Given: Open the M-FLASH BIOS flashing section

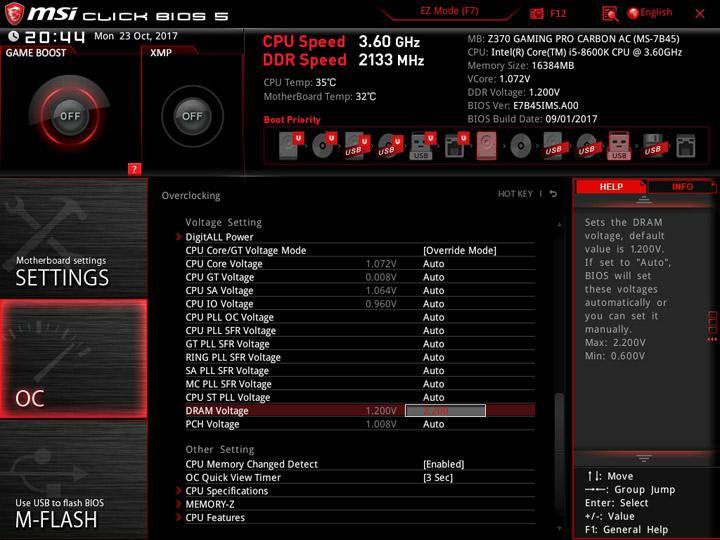Looking at the screenshot, I should tap(73, 479).
